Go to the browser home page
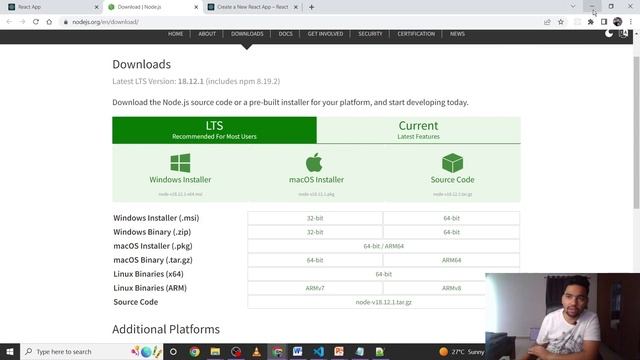This screenshot has width=640, height=360. coord(49,22)
